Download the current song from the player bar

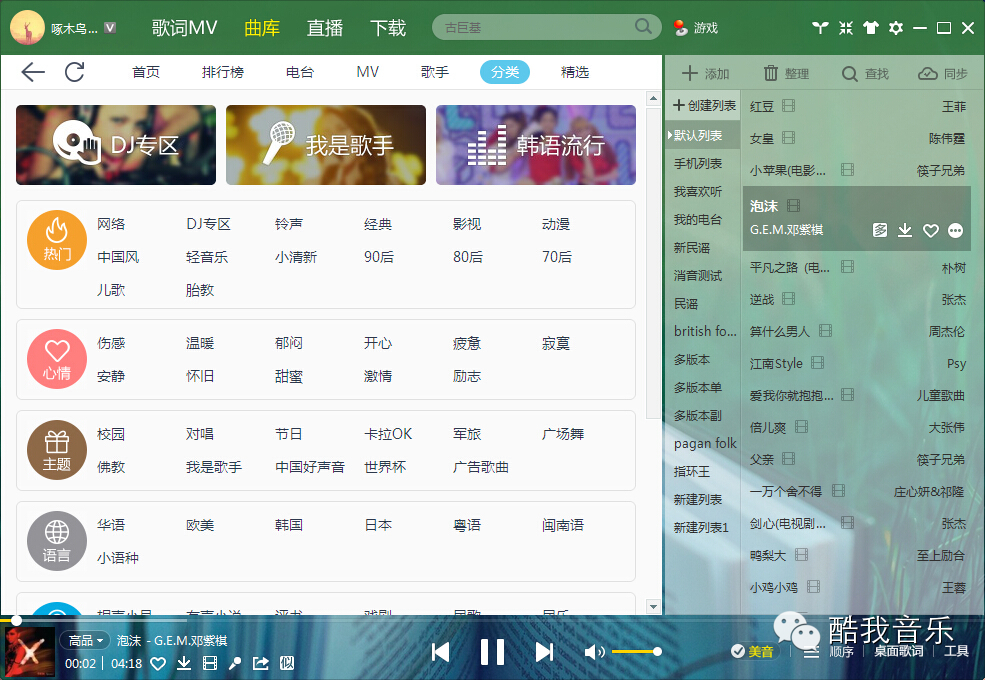[184, 664]
